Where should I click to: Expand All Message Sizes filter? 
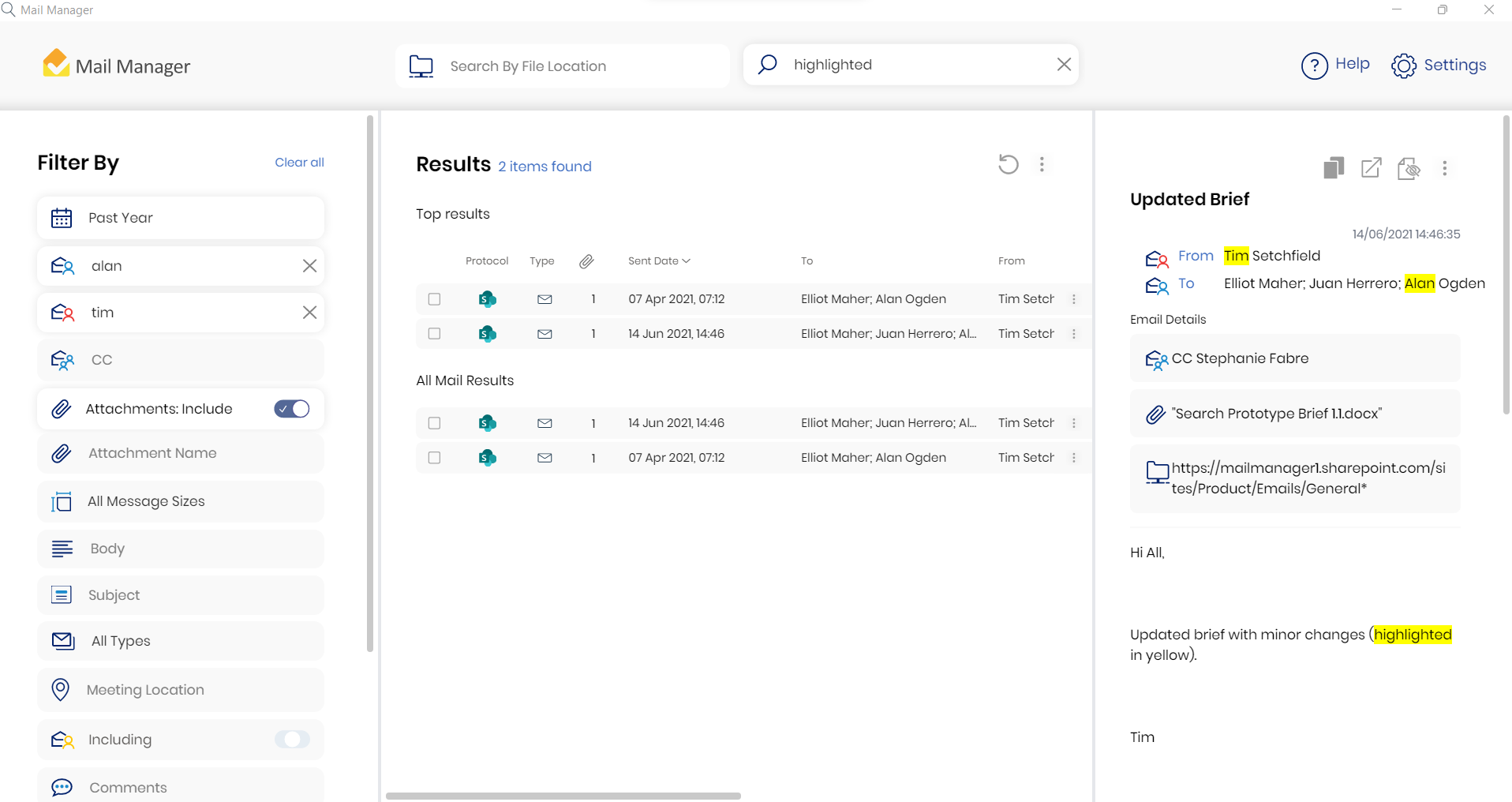[181, 501]
